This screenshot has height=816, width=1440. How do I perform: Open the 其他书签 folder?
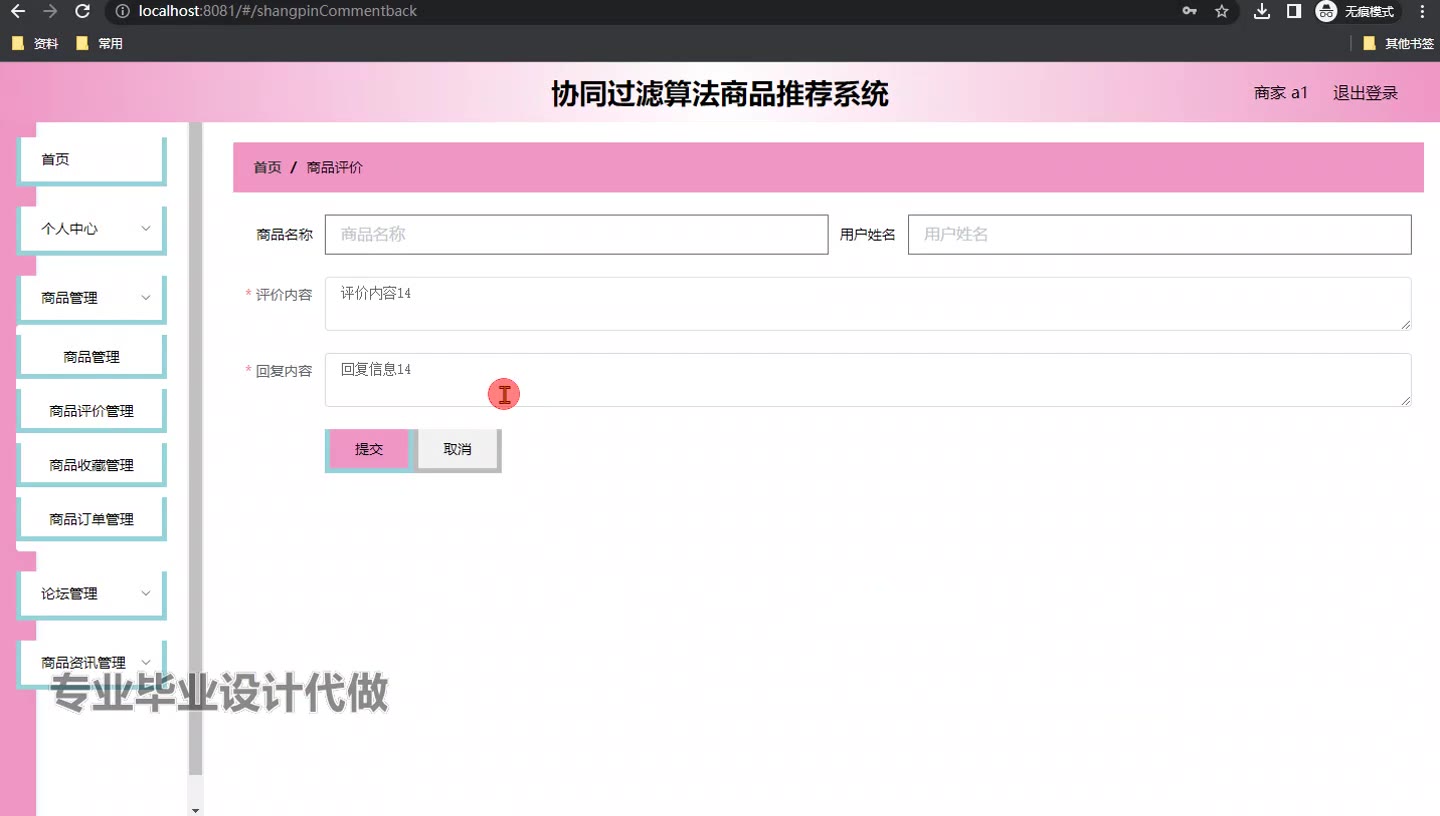pos(1398,43)
